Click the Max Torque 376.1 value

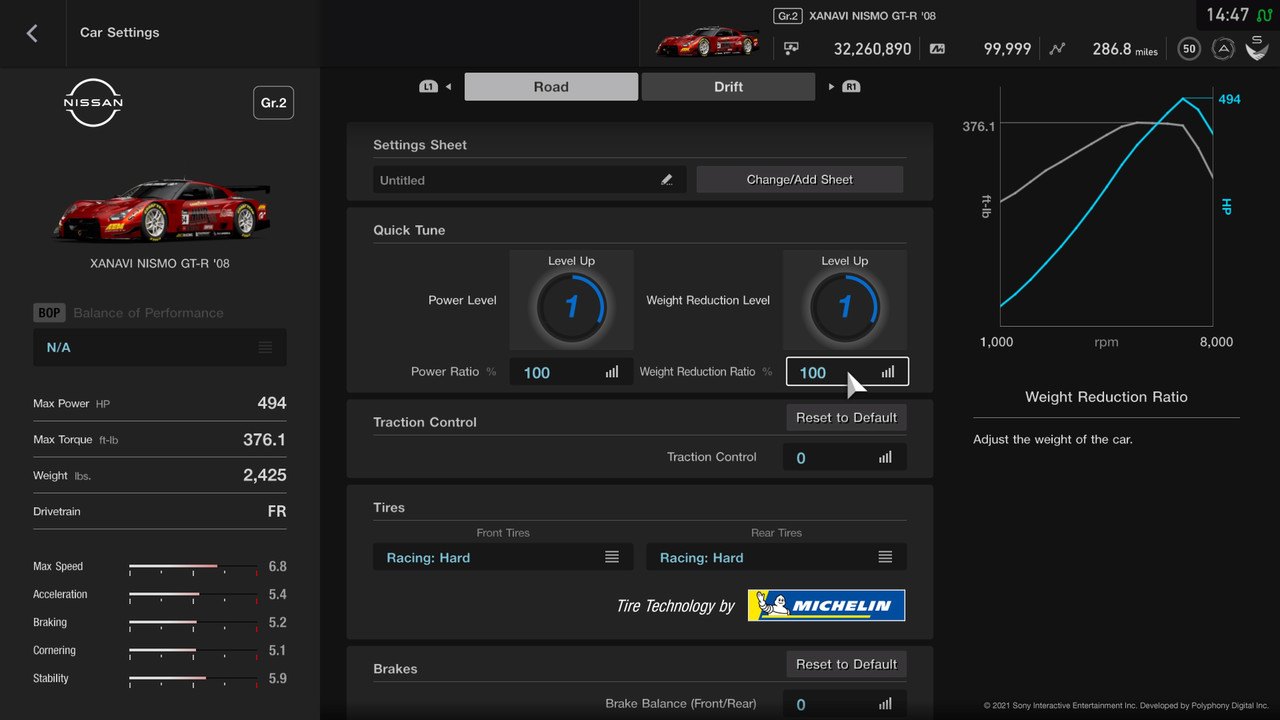tap(265, 439)
